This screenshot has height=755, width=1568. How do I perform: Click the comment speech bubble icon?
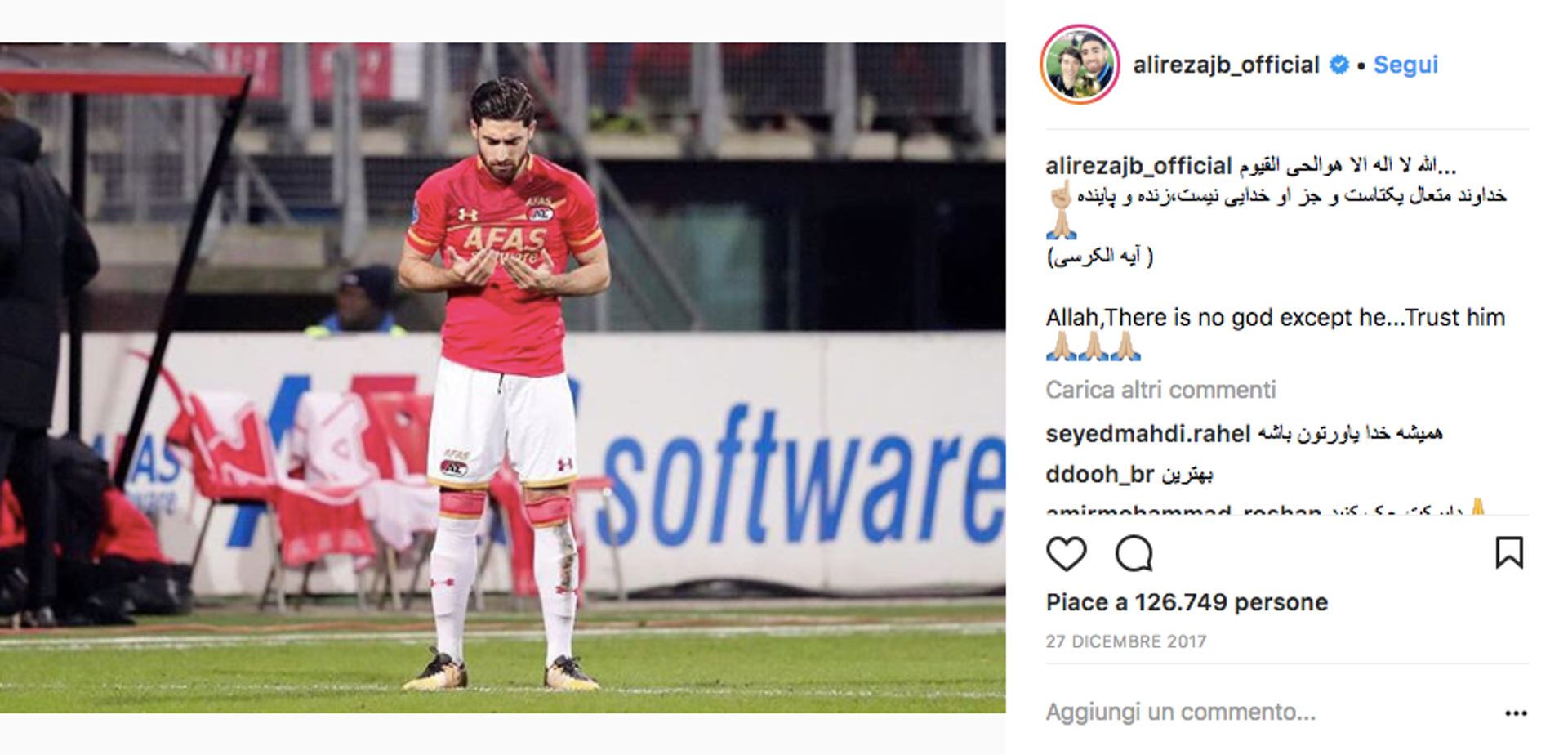click(x=1134, y=554)
